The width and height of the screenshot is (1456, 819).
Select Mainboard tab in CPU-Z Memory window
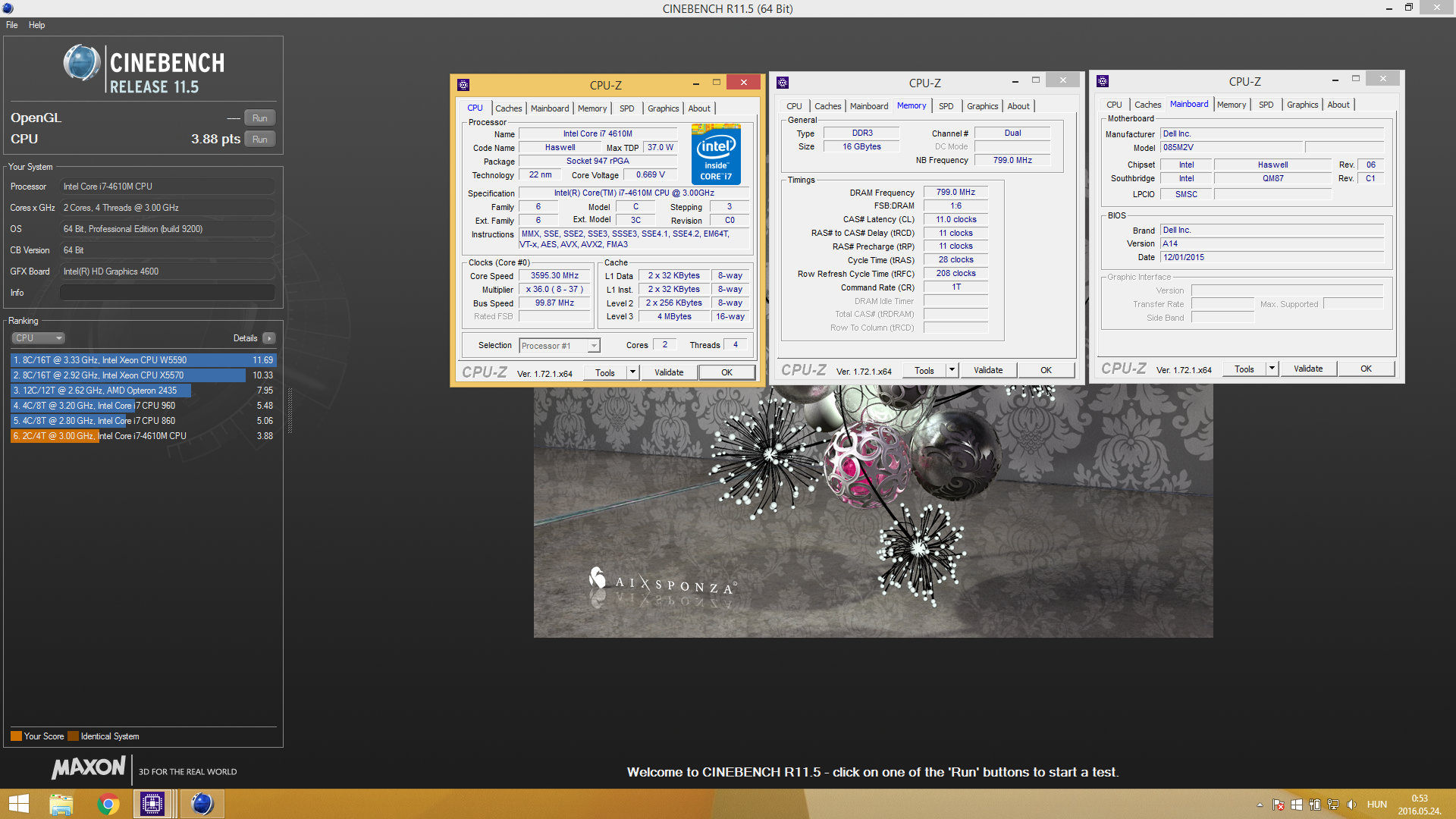868,106
